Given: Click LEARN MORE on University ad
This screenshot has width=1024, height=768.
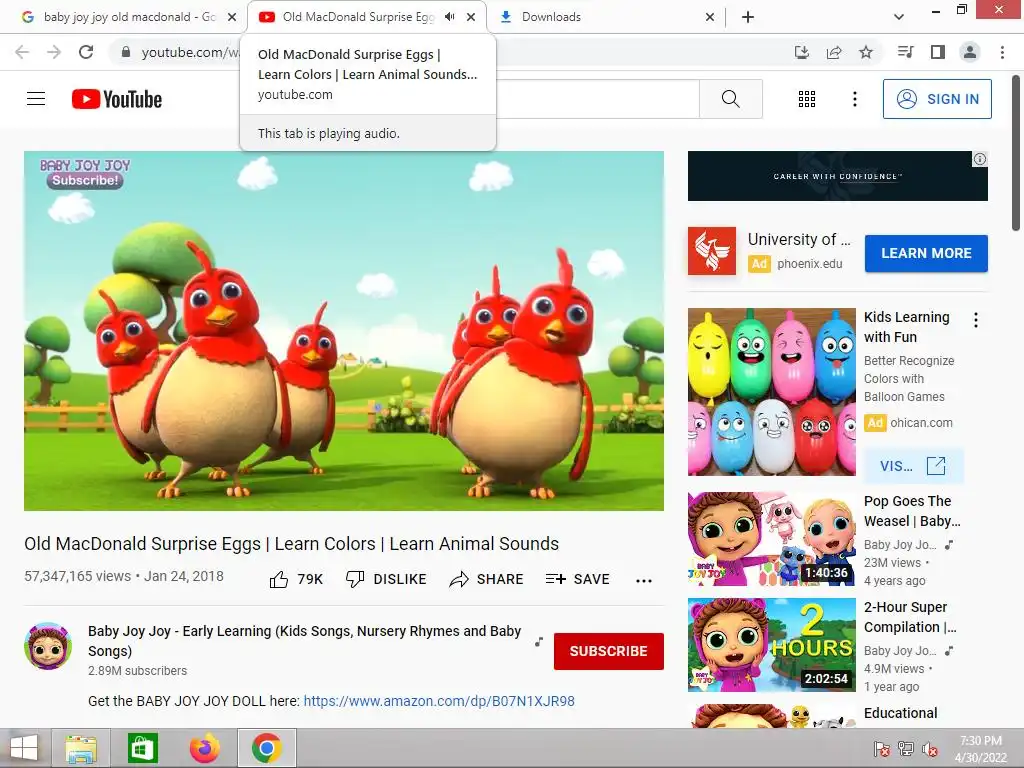Looking at the screenshot, I should point(926,253).
